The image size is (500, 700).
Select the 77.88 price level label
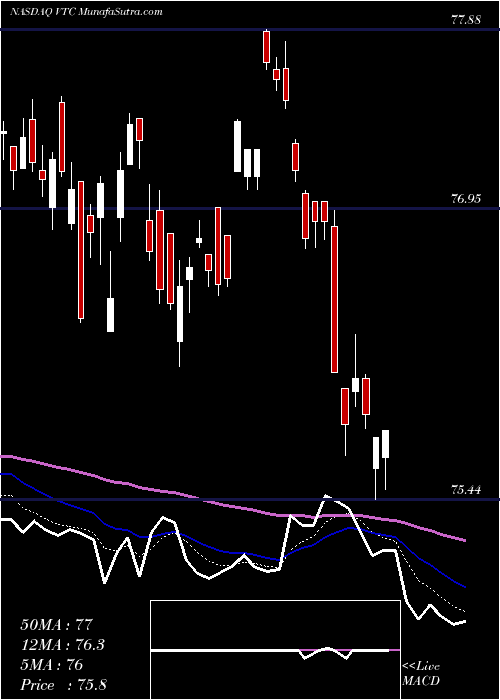[x=466, y=20]
